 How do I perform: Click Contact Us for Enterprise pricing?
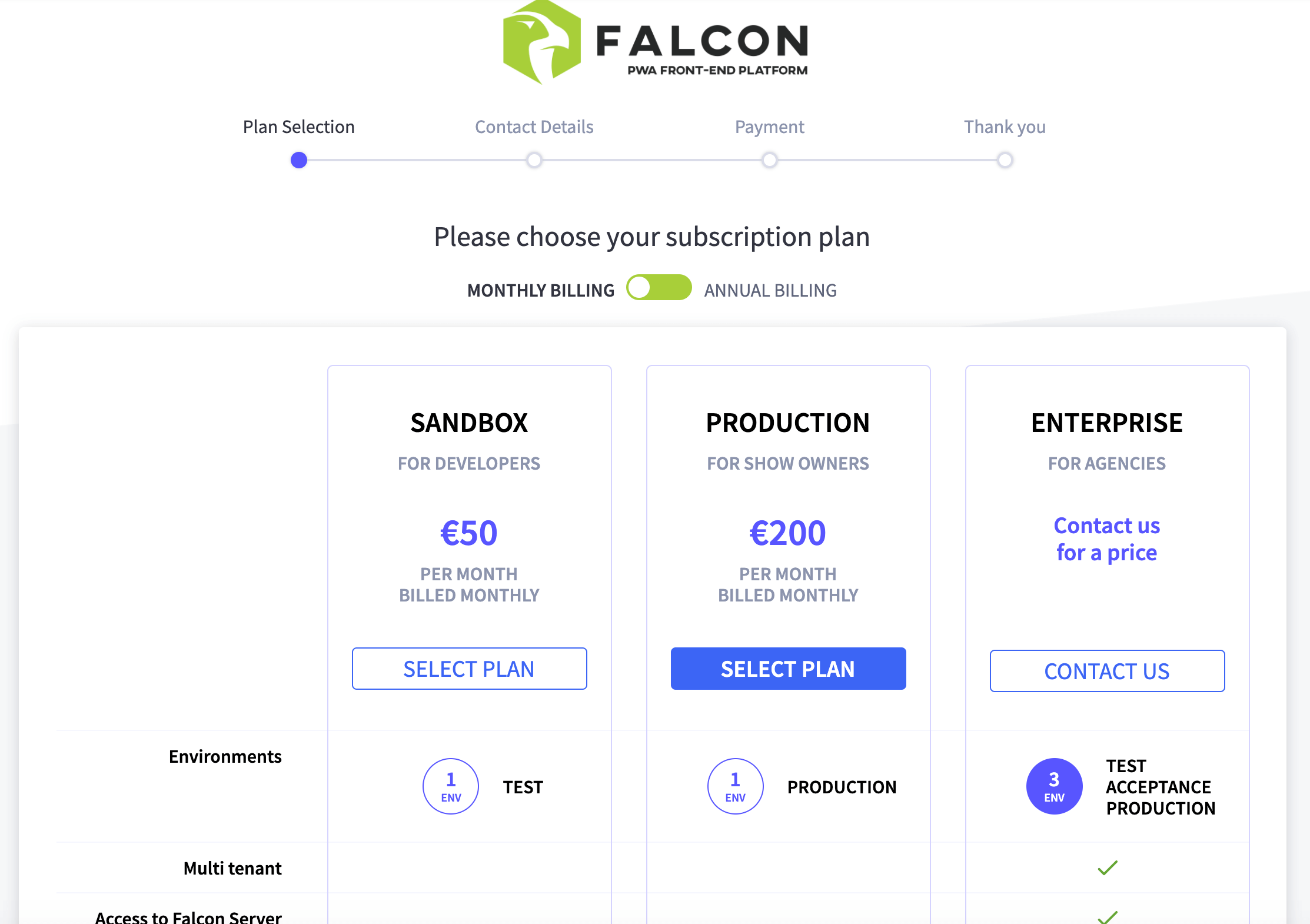click(1106, 669)
